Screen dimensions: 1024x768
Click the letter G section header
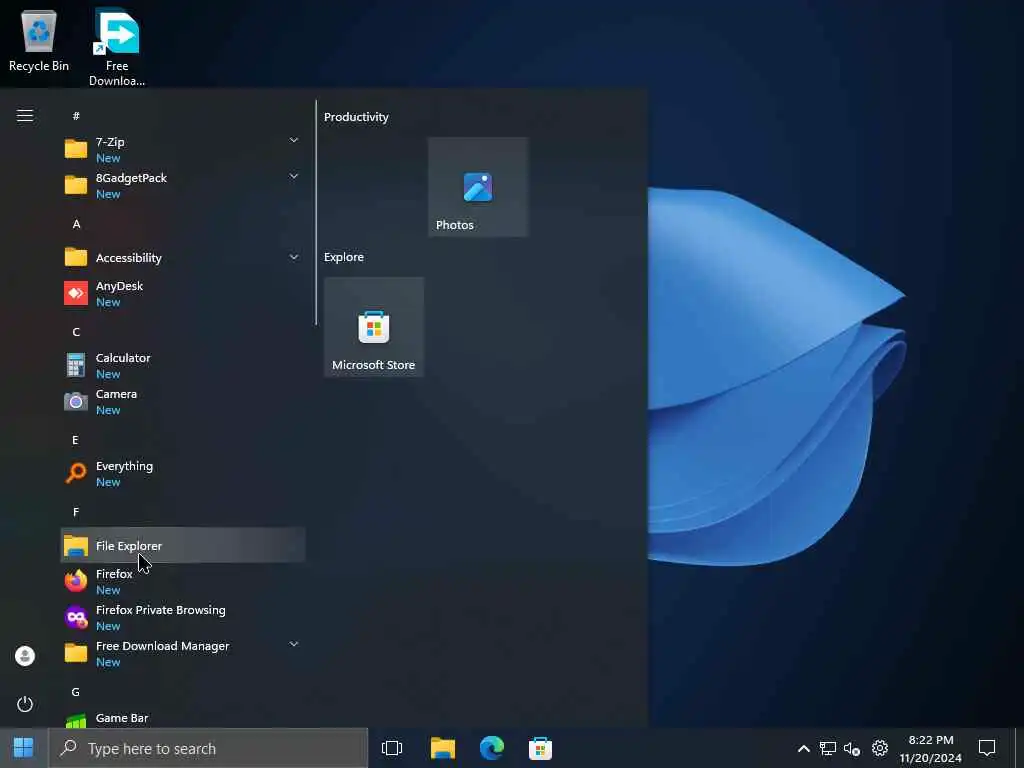(76, 692)
